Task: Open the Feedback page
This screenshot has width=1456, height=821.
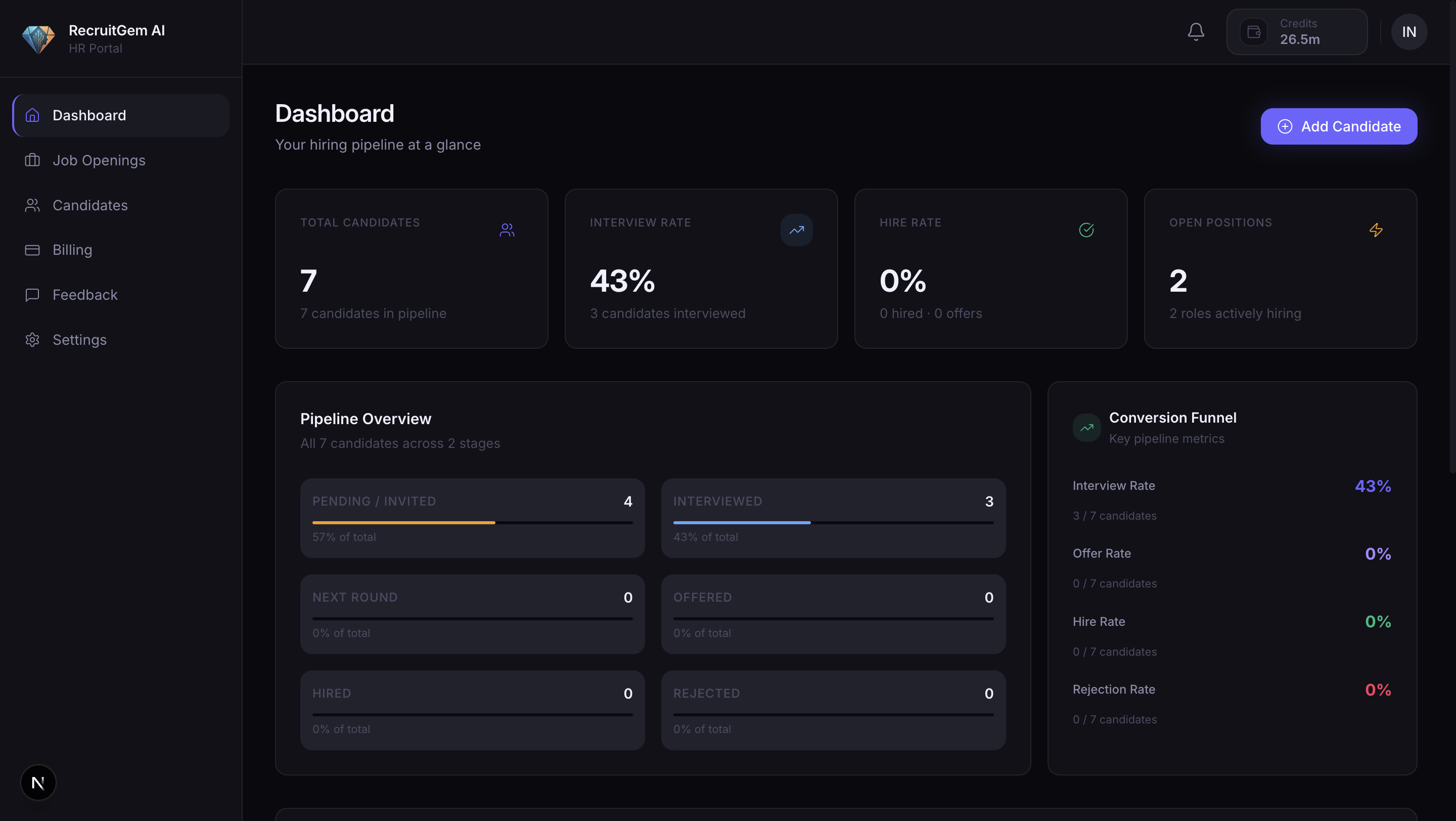Action: [85, 295]
